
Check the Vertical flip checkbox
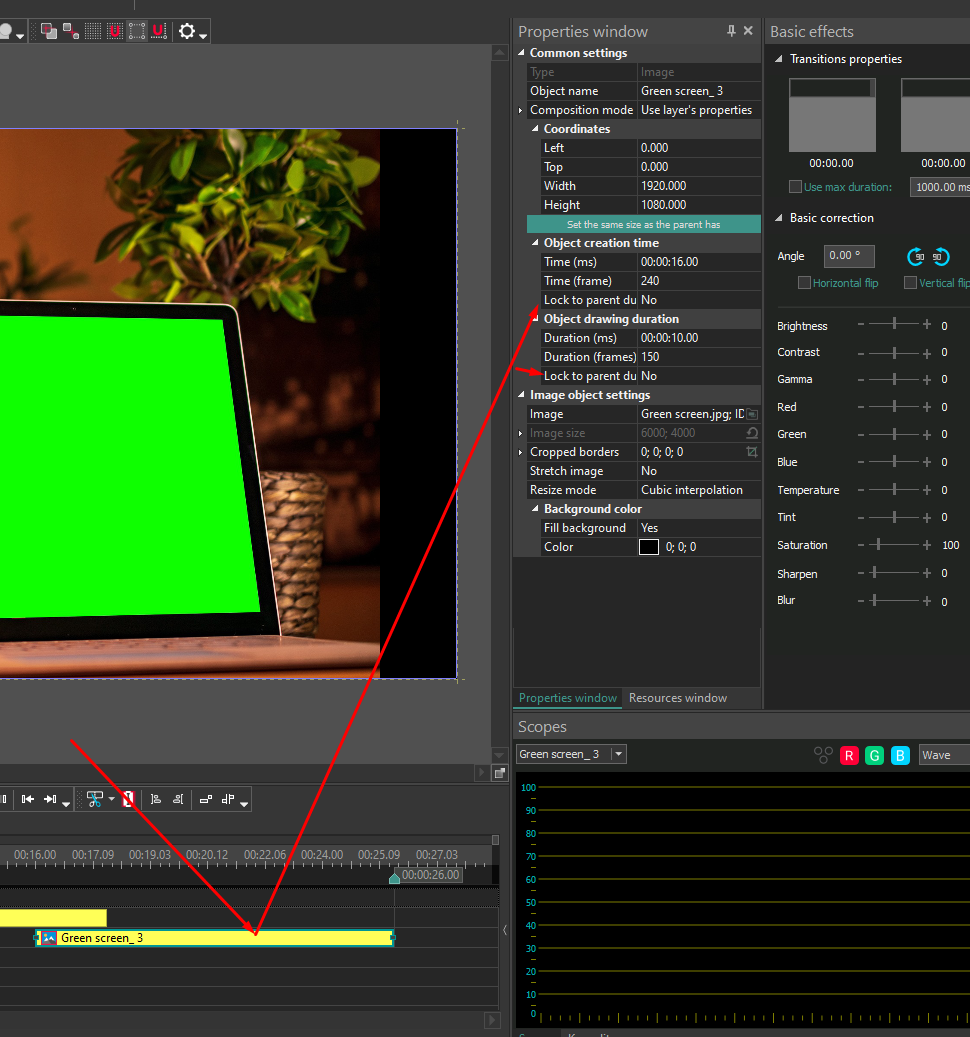[x=910, y=282]
